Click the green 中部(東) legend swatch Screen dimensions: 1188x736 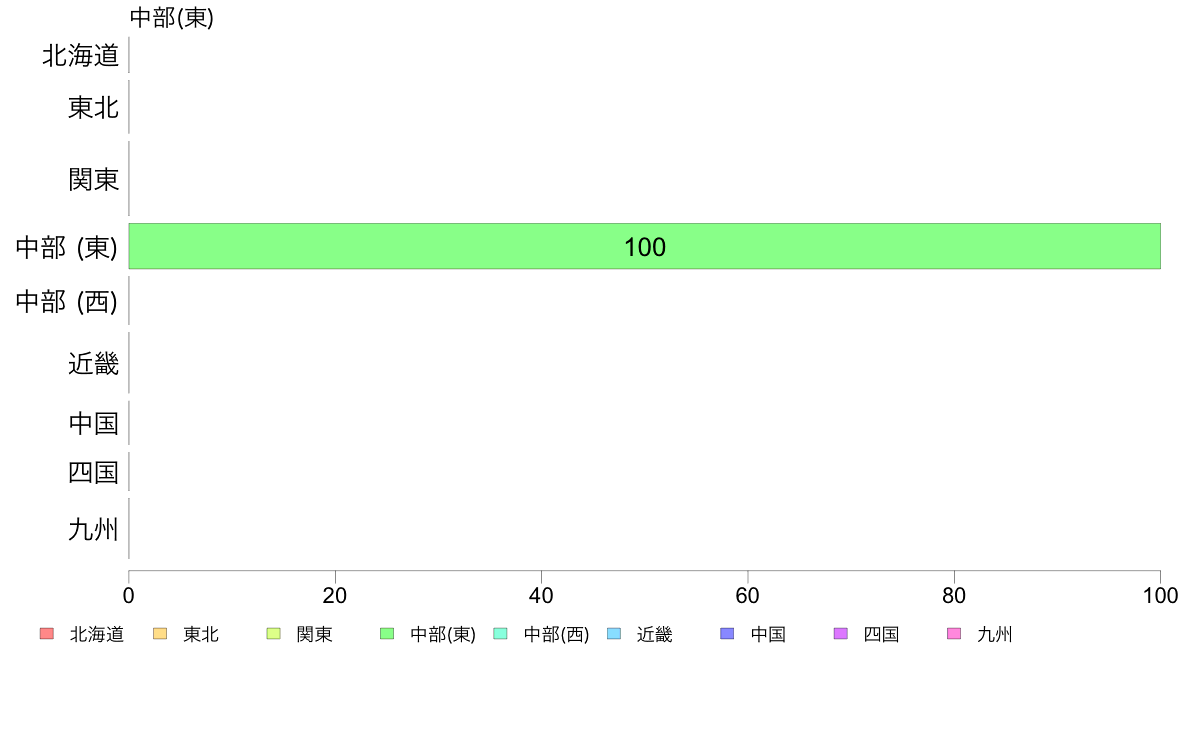coord(387,634)
